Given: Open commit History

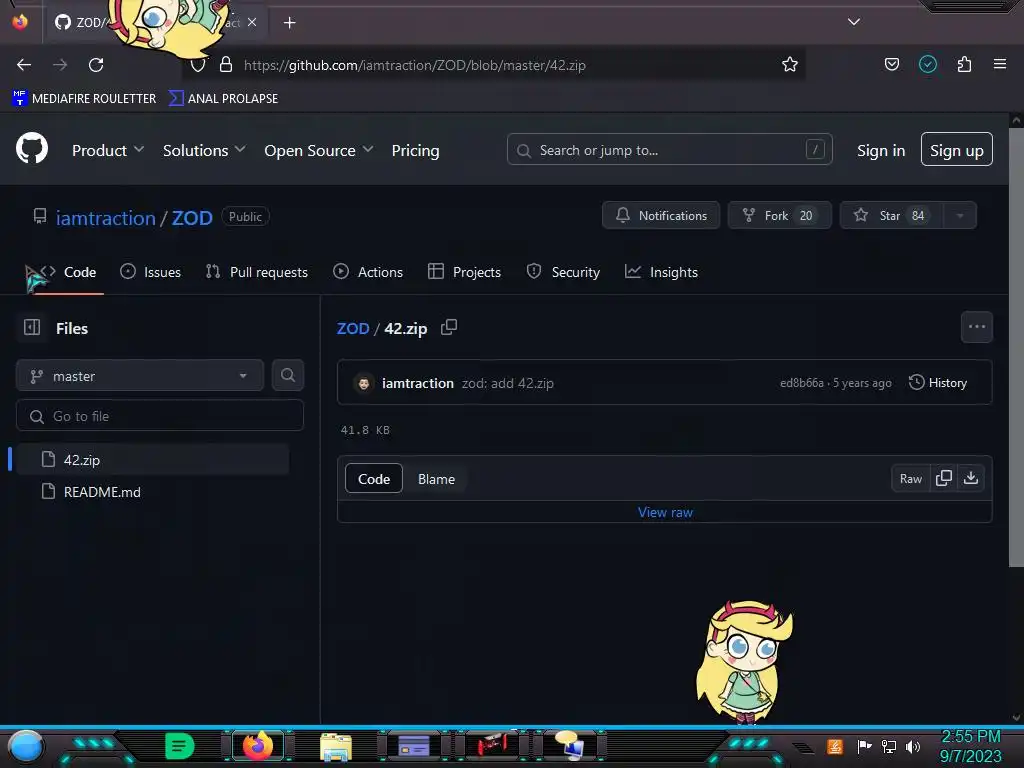Looking at the screenshot, I should point(937,383).
